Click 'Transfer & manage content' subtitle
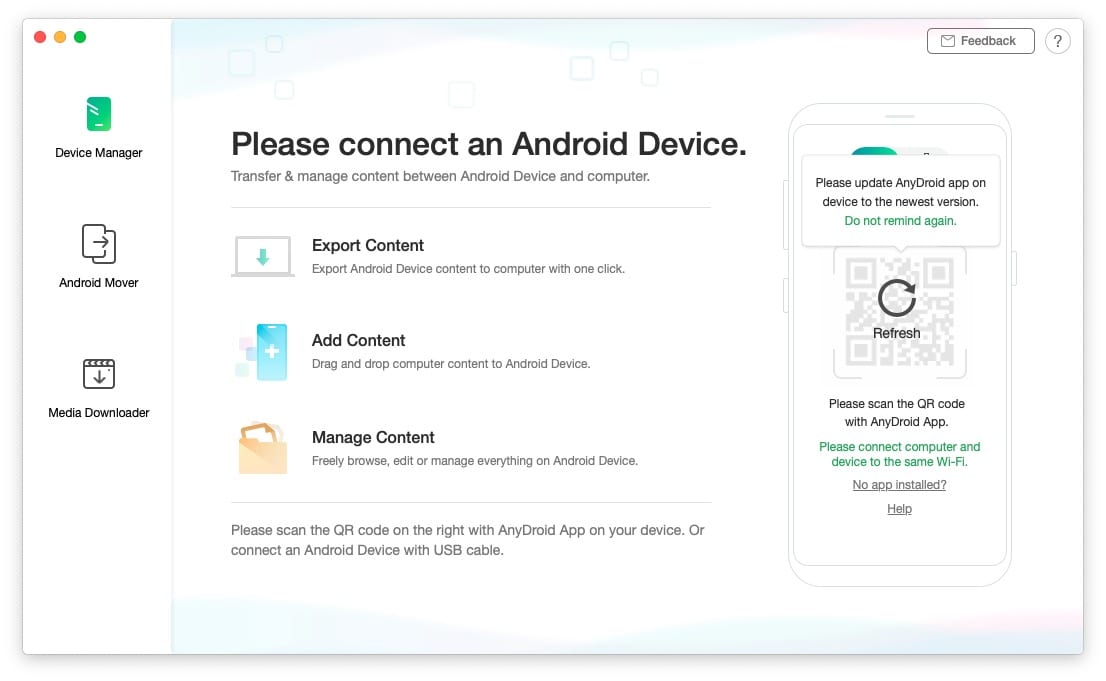The image size is (1106, 681). pos(440,176)
